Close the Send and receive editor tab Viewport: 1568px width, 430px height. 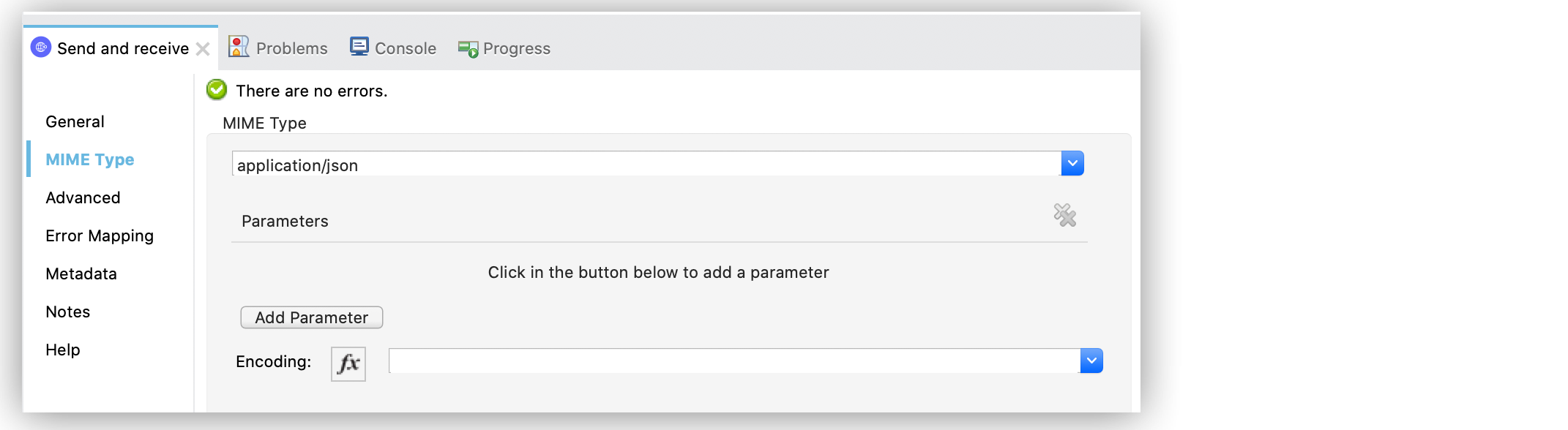[x=203, y=48]
